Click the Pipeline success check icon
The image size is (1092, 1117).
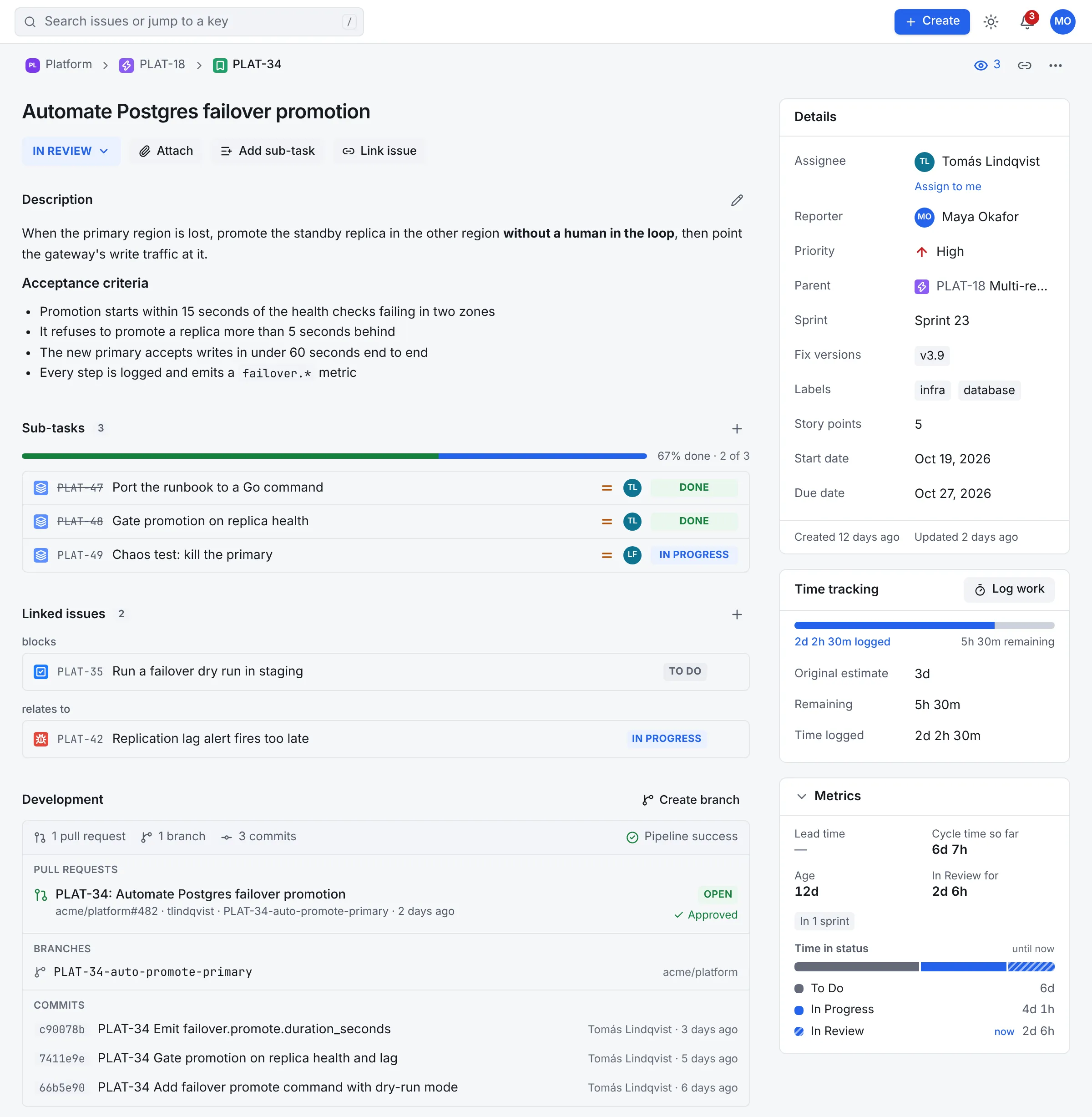tap(632, 837)
